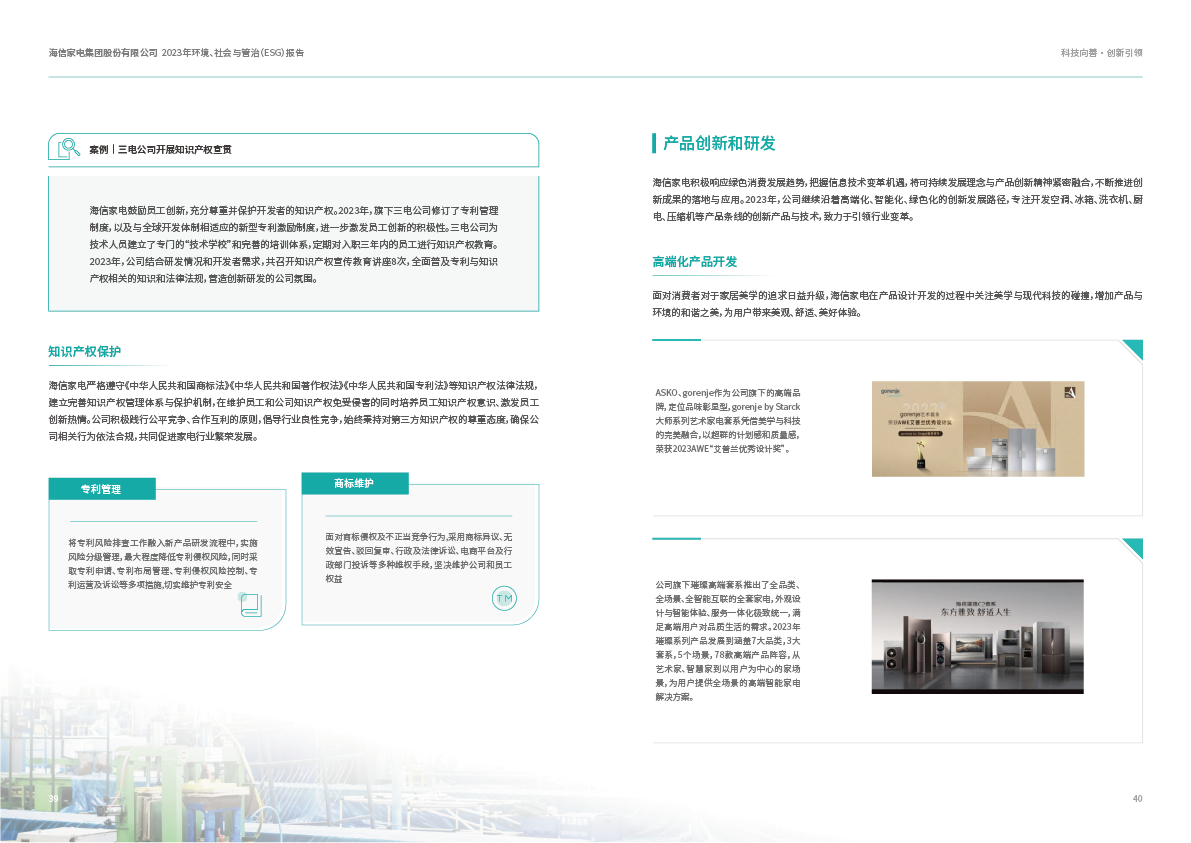Click the ESG report title in header
The image size is (1191, 843).
point(176,52)
